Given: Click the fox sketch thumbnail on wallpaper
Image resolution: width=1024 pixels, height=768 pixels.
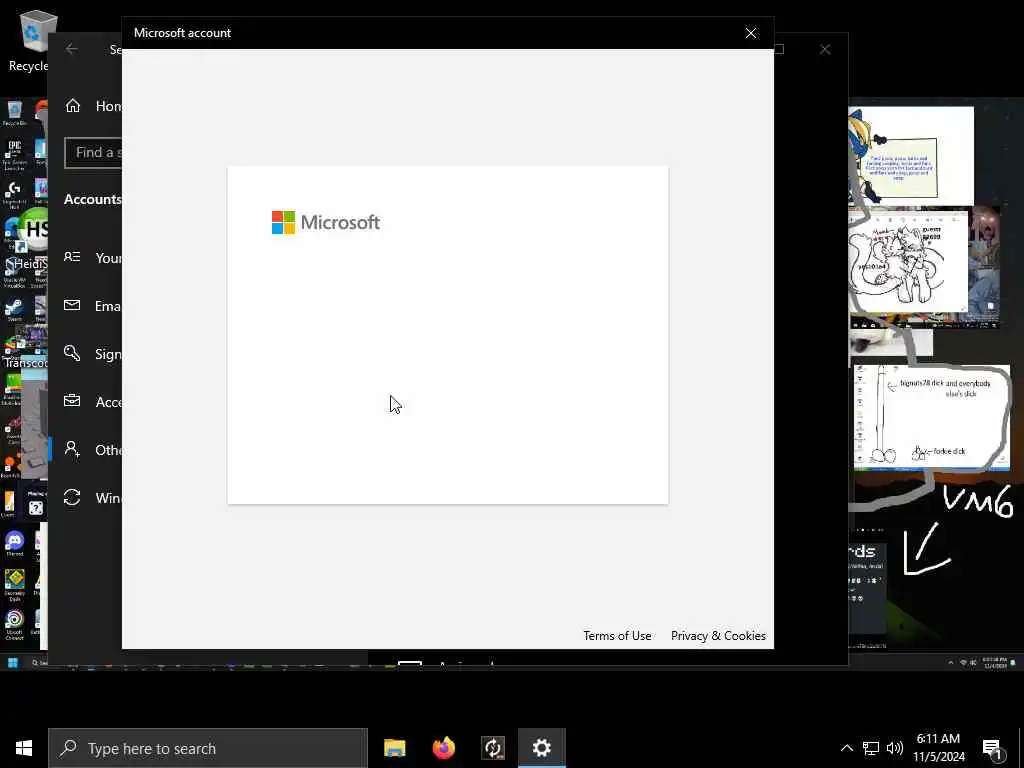Looking at the screenshot, I should (x=908, y=260).
